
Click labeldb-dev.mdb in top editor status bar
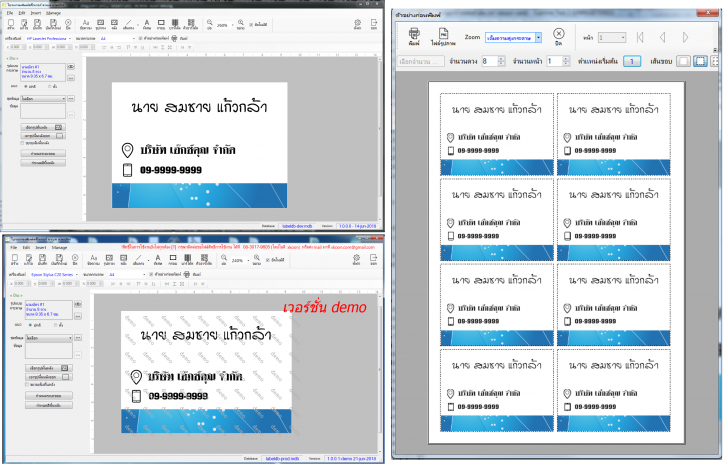pos(297,226)
